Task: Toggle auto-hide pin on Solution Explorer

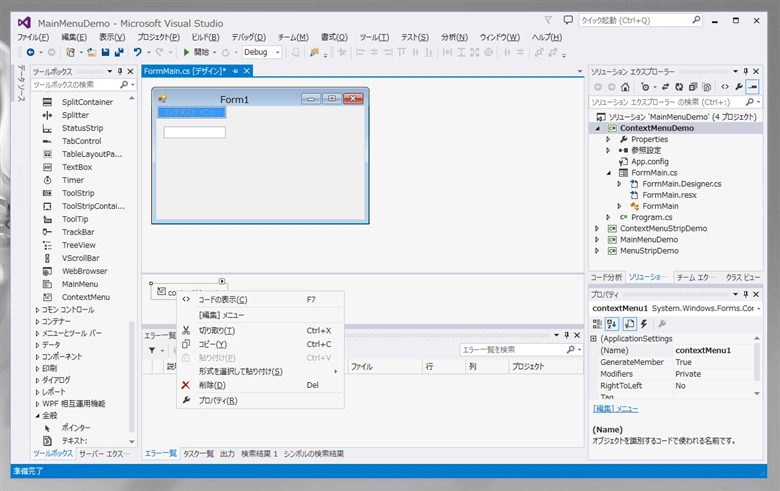Action: tap(745, 72)
